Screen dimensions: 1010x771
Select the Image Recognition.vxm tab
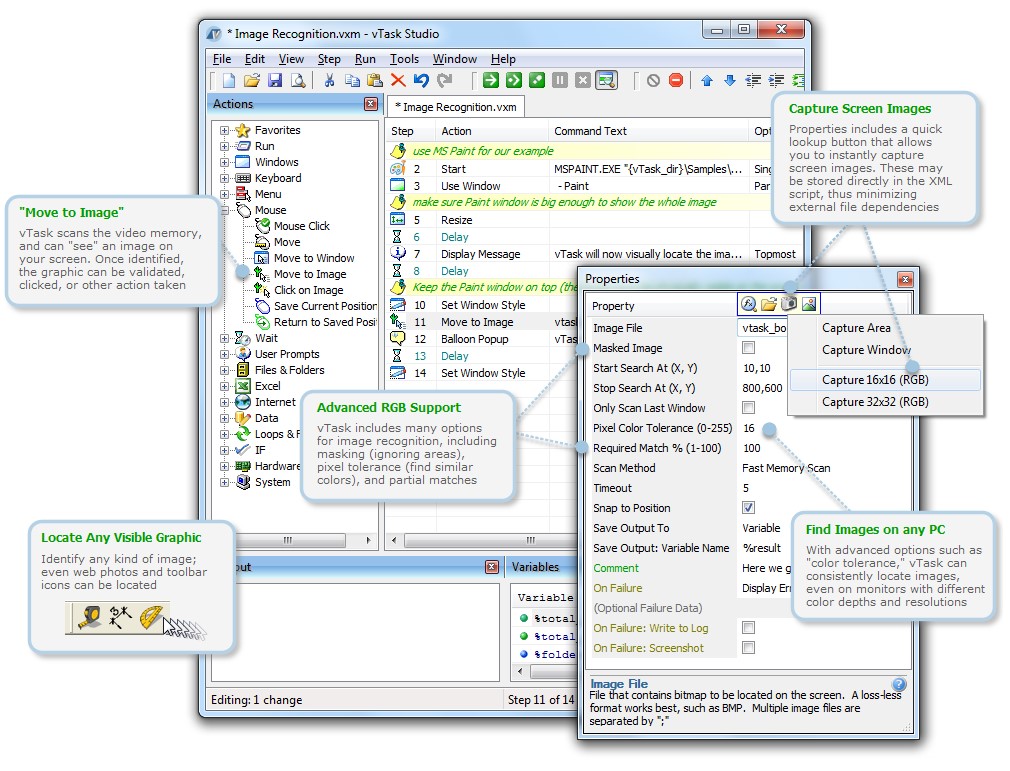(x=456, y=107)
